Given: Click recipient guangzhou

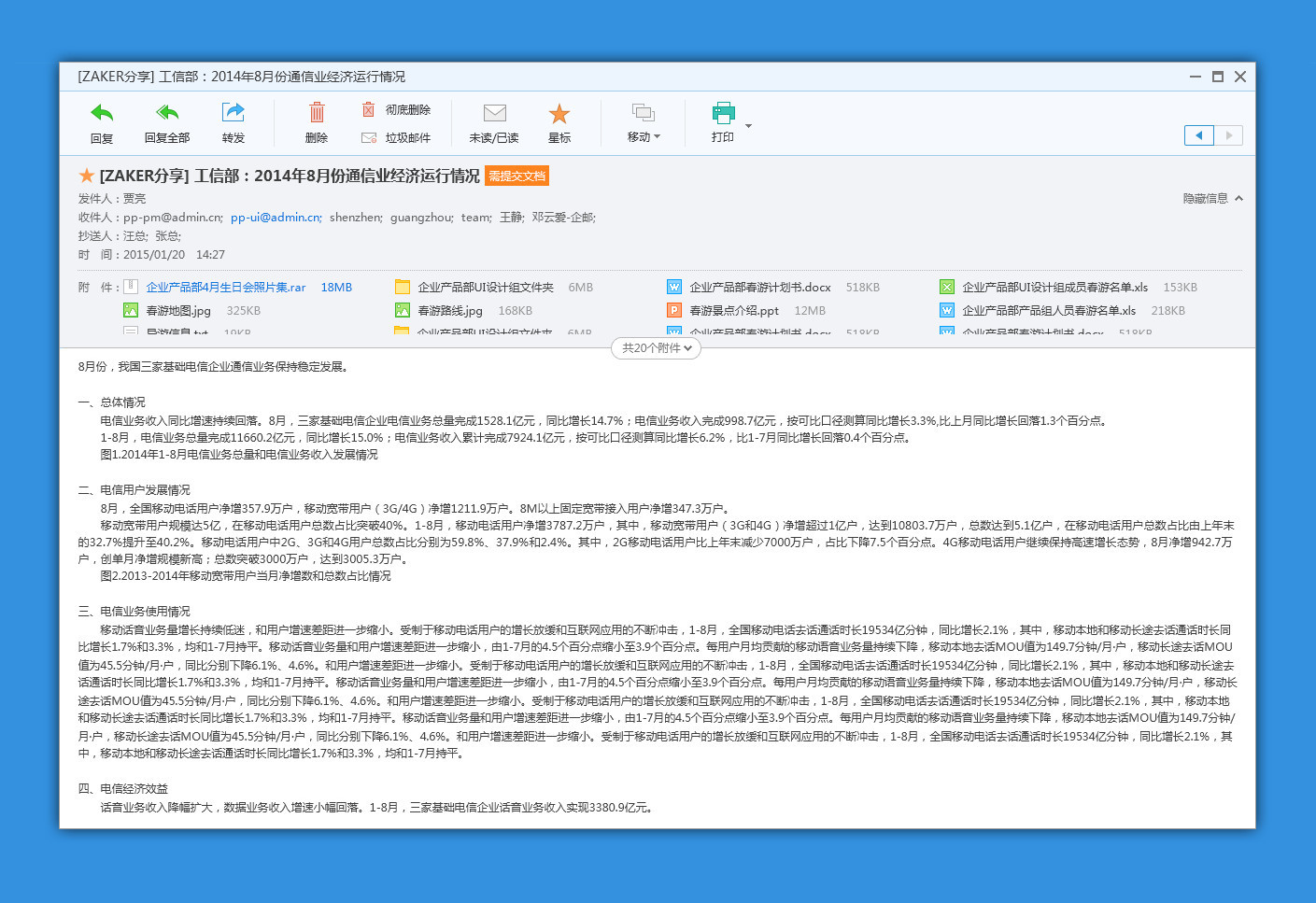Looking at the screenshot, I should [x=422, y=218].
